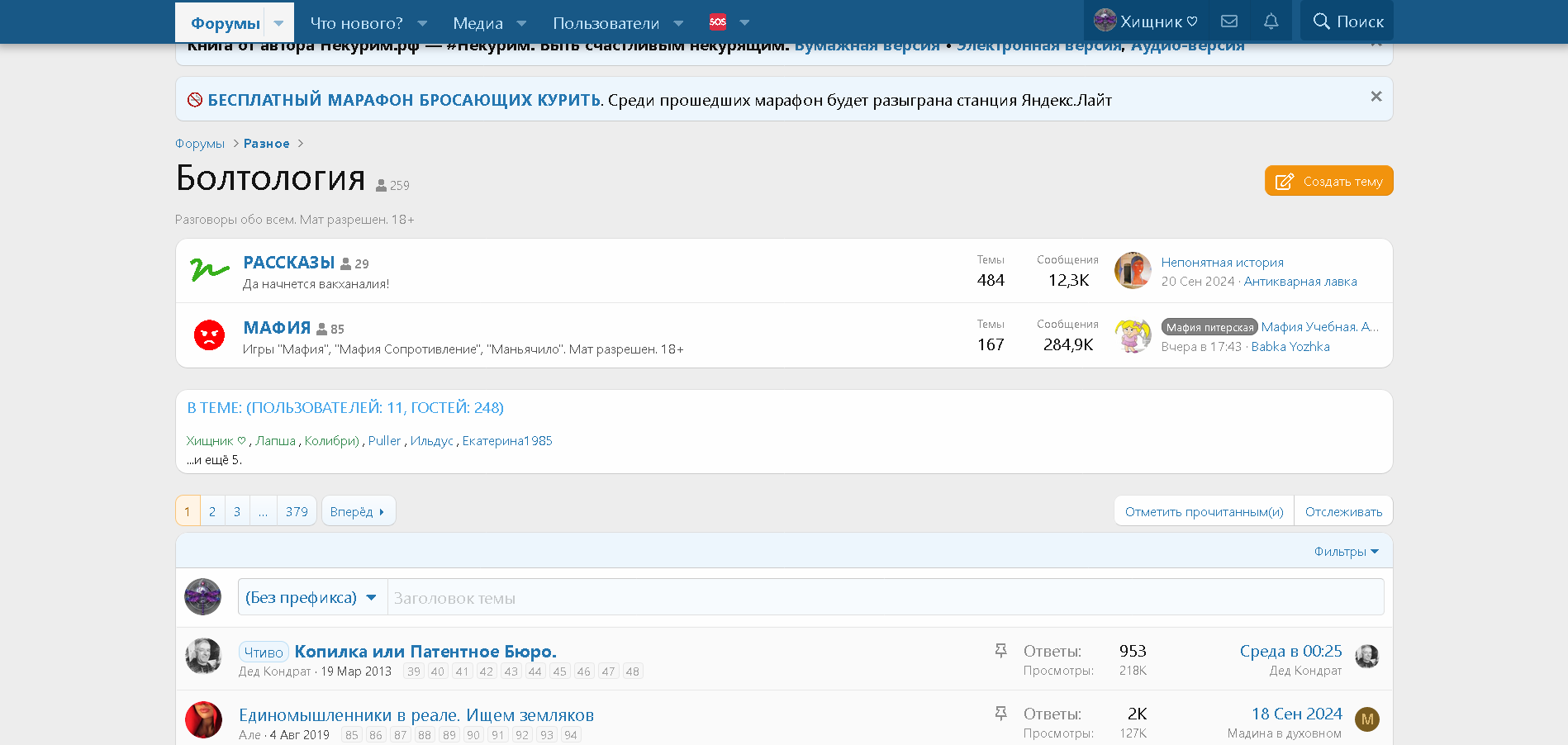
Task: Click the Отслеживать button
Action: coord(1343,511)
